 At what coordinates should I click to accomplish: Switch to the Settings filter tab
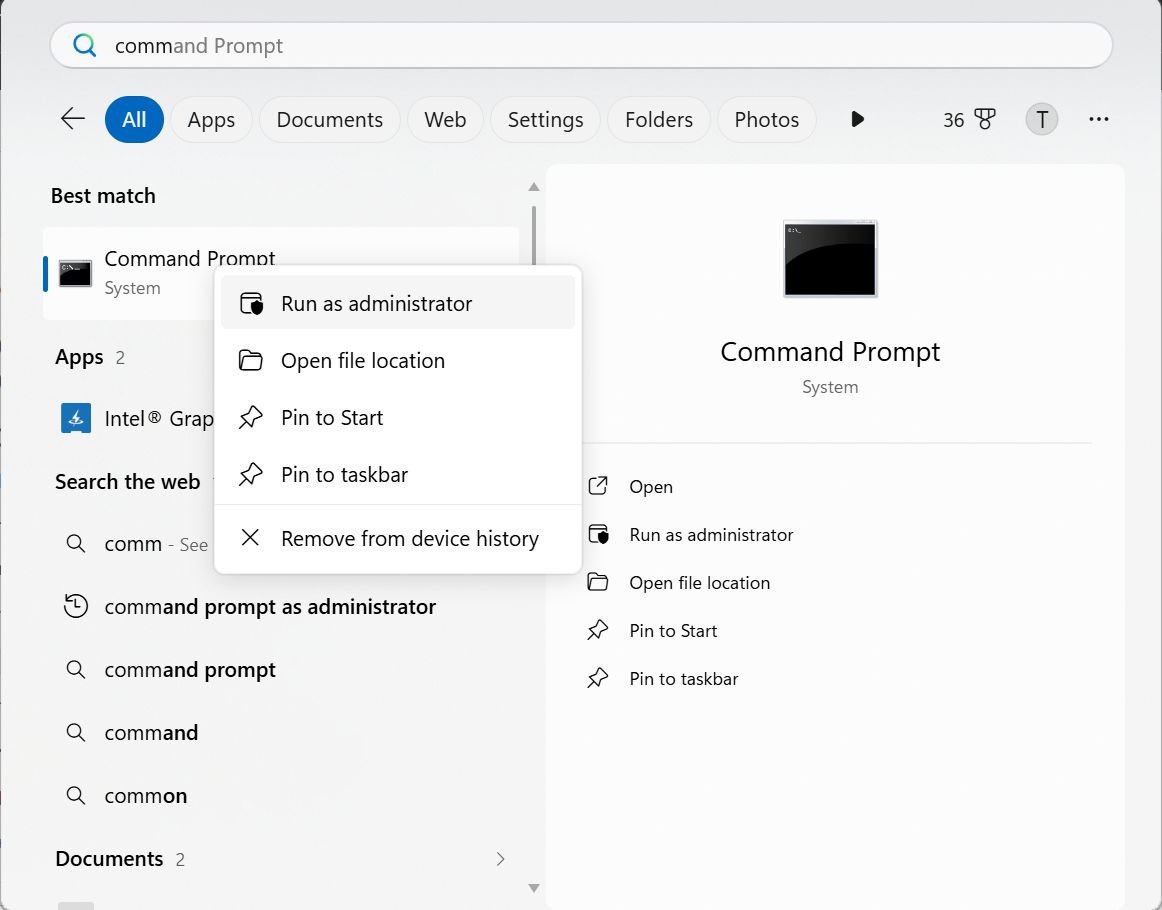[x=545, y=119]
